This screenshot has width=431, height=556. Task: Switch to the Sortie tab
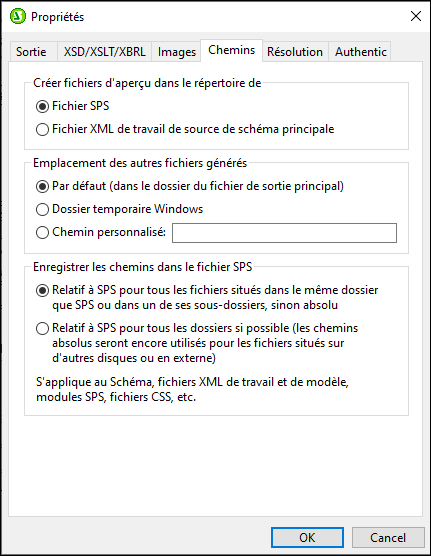[x=31, y=52]
